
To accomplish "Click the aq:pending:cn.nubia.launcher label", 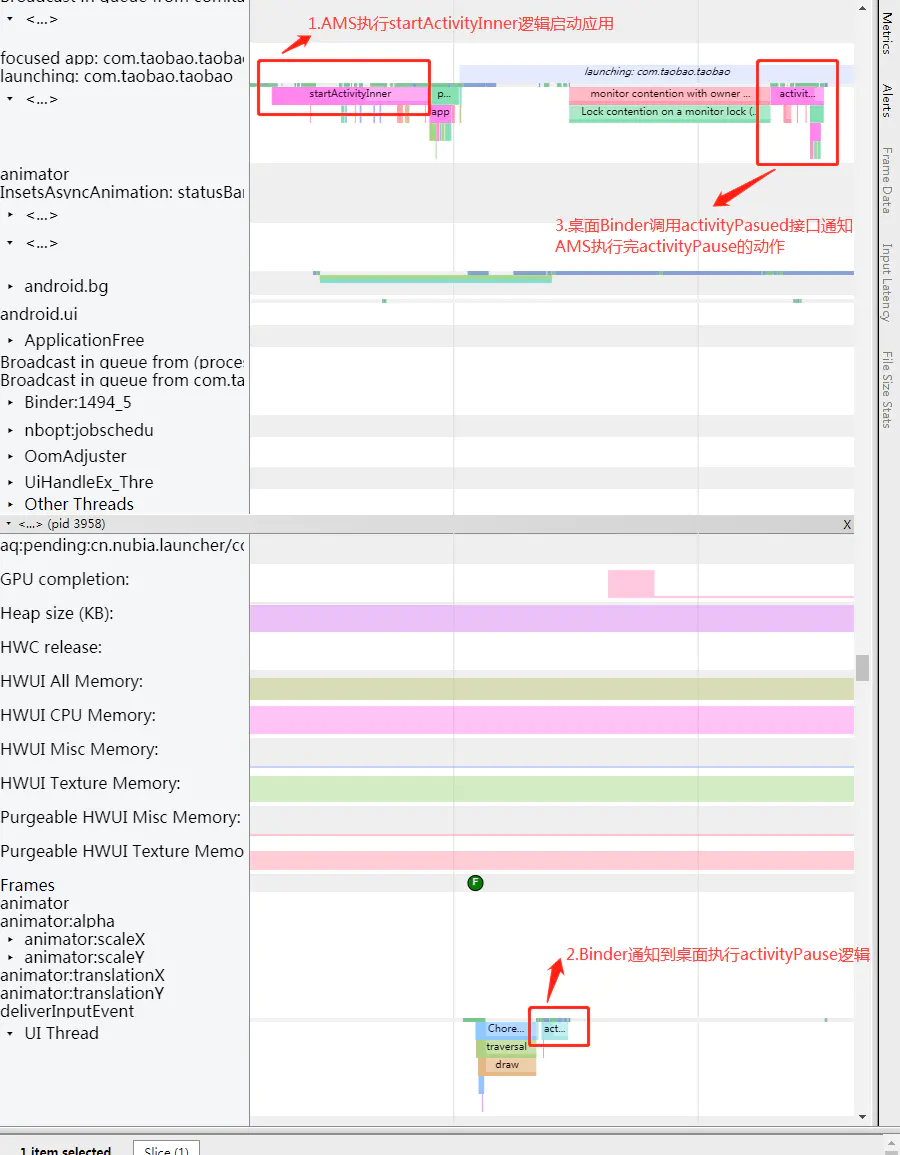I will coord(122,546).
